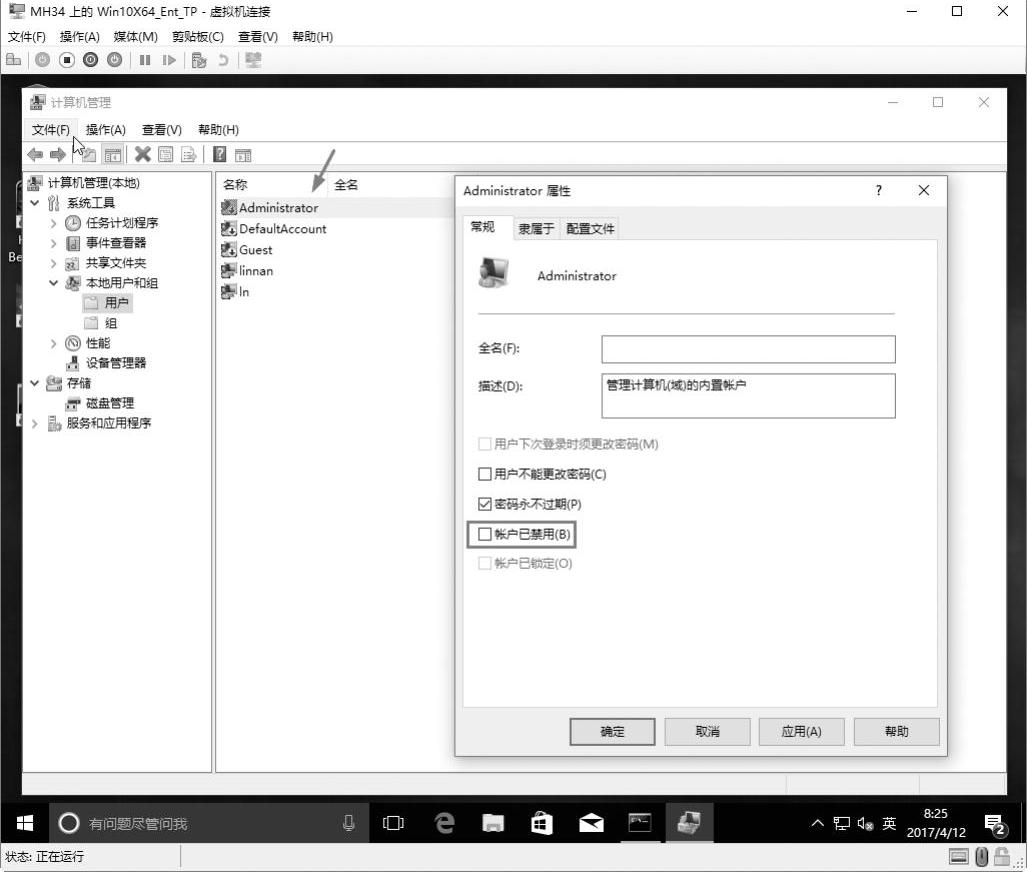Open 剪贴板(C) menu in VM connection window

coord(198,37)
